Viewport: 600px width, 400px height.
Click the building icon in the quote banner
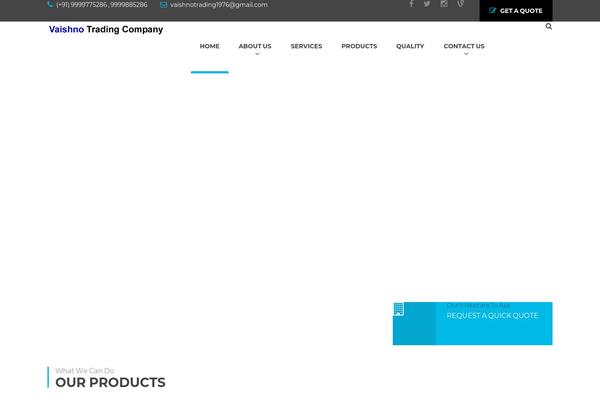pos(399,309)
